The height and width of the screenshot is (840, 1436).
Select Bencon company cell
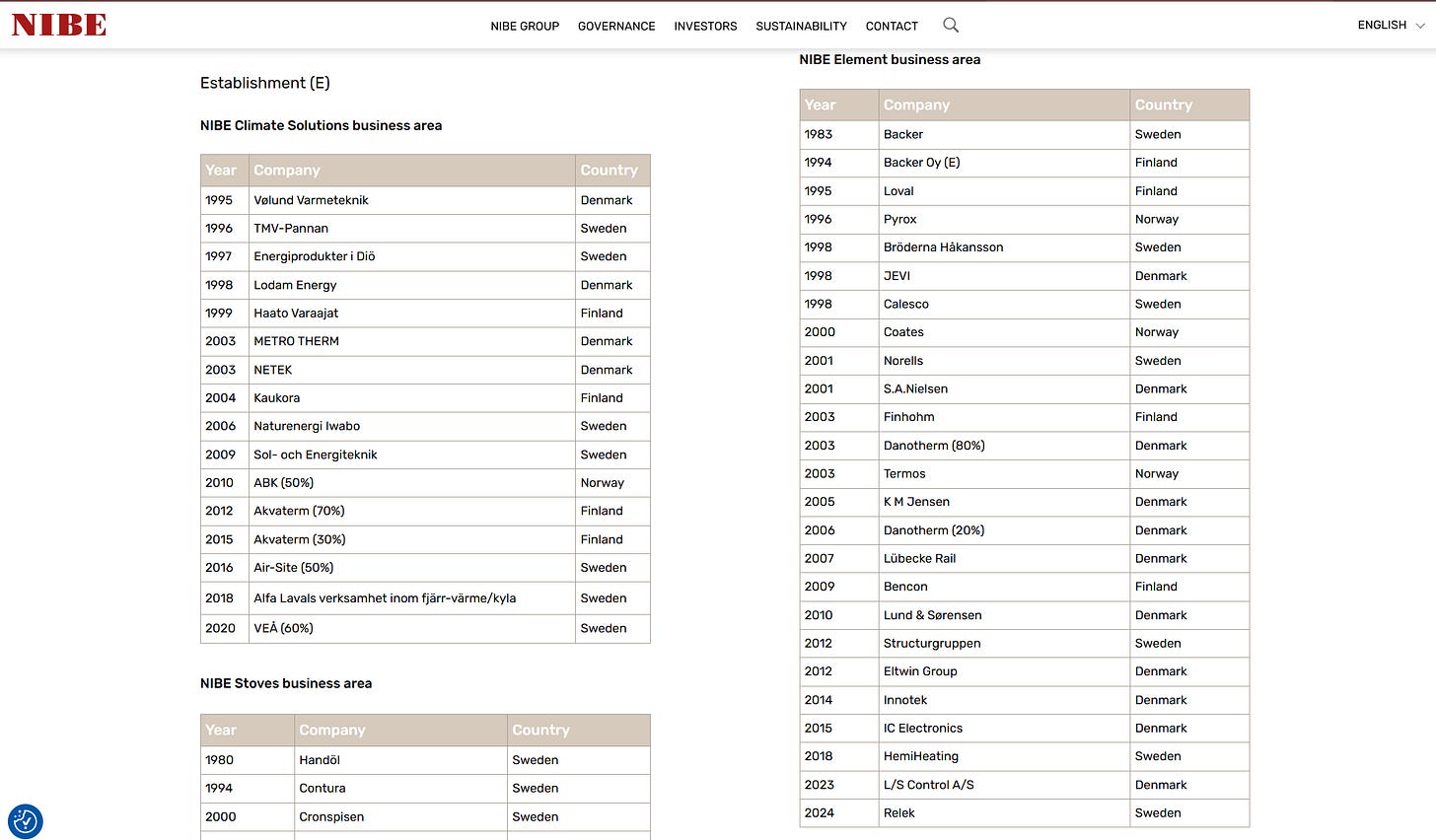pyautogui.click(x=1004, y=587)
